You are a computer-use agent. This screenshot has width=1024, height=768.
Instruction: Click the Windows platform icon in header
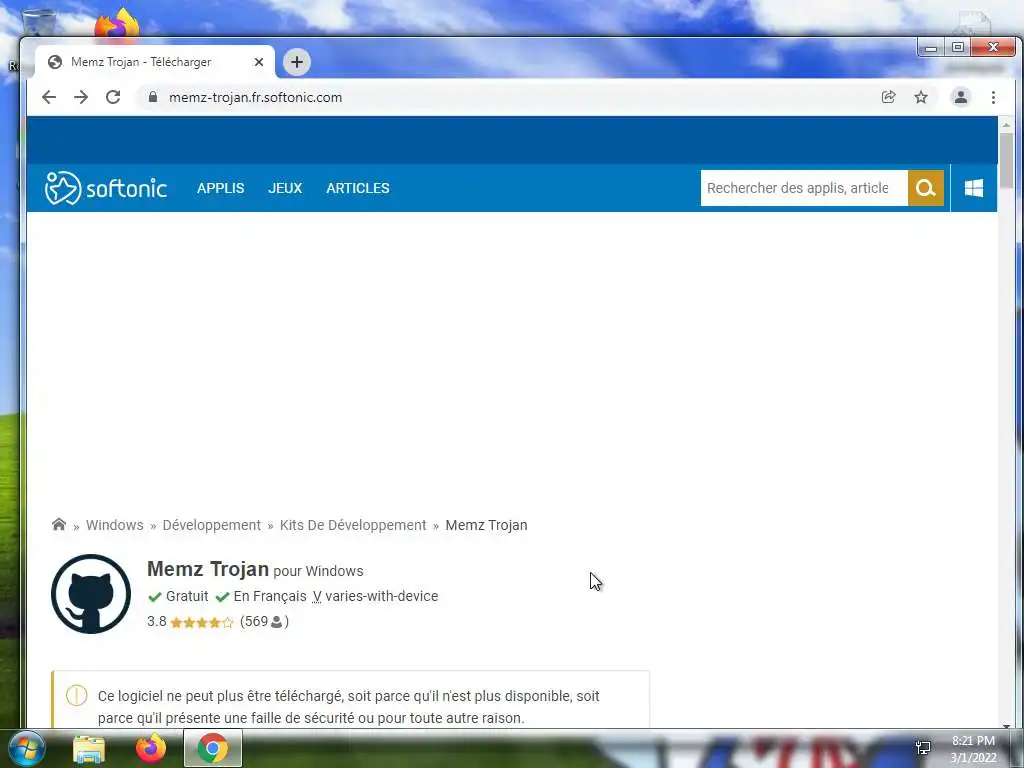point(974,188)
